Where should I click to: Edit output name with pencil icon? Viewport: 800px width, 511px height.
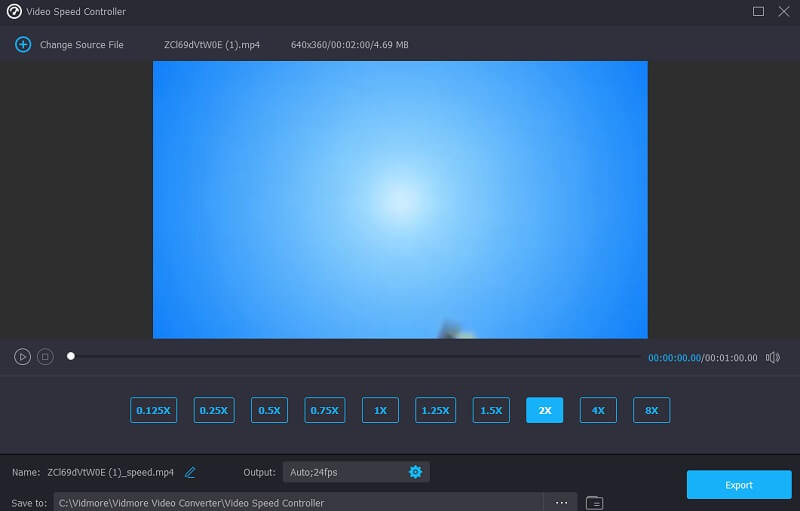[190, 472]
